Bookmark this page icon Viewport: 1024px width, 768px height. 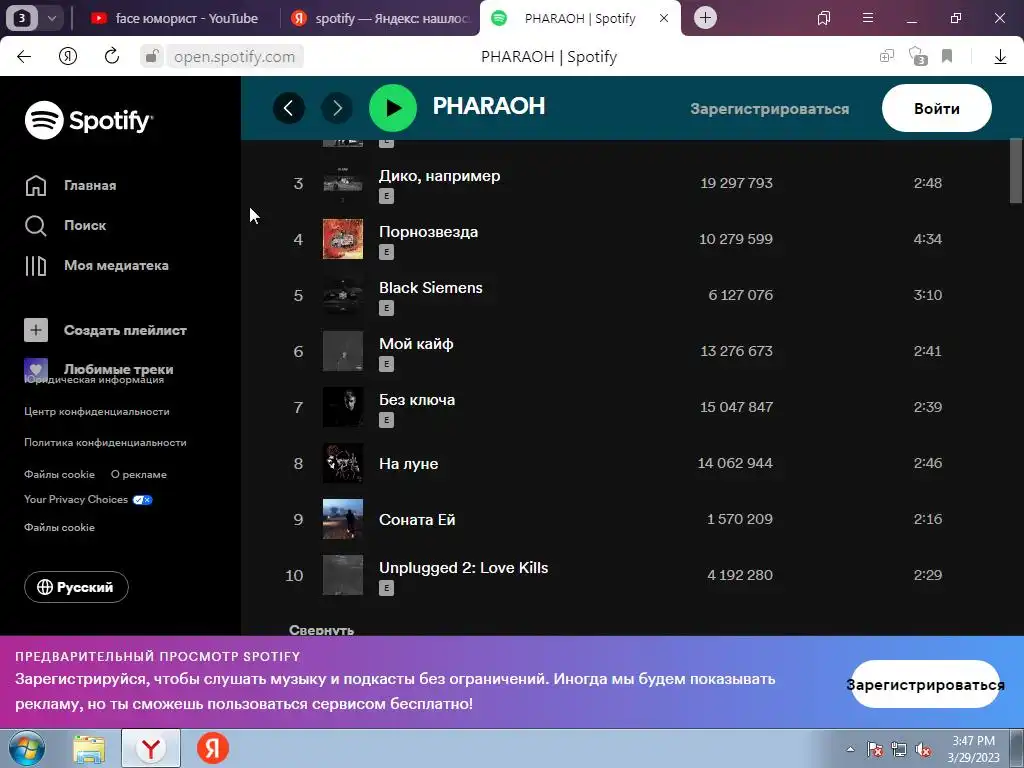[x=947, y=56]
